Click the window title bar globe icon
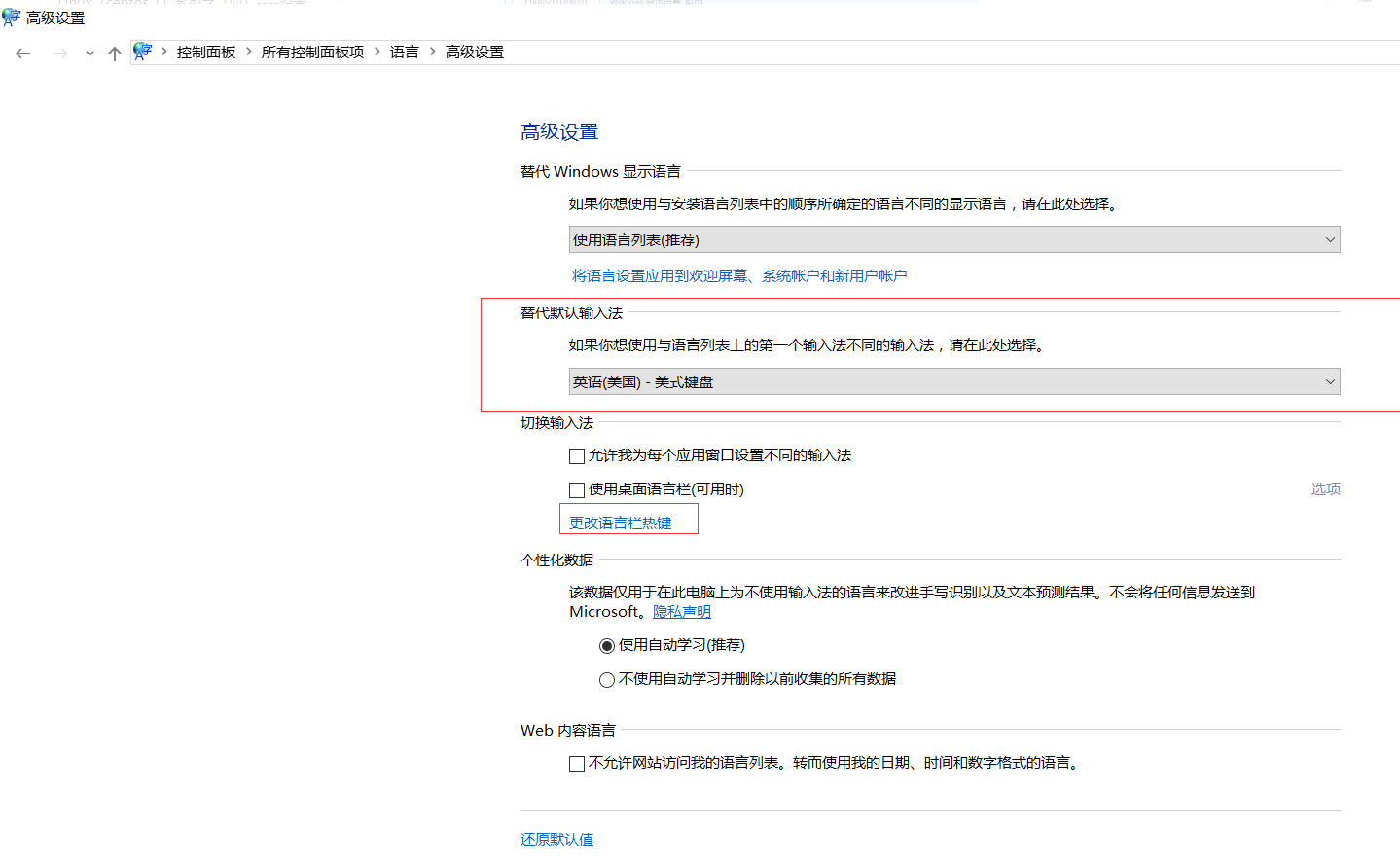This screenshot has height=867, width=1400. (12, 18)
